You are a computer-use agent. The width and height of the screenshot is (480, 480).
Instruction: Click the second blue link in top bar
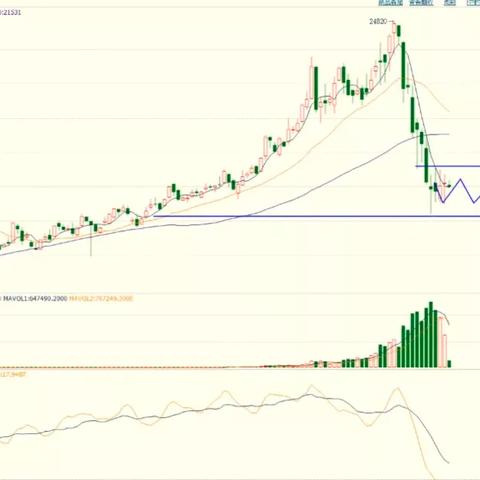pos(421,3)
